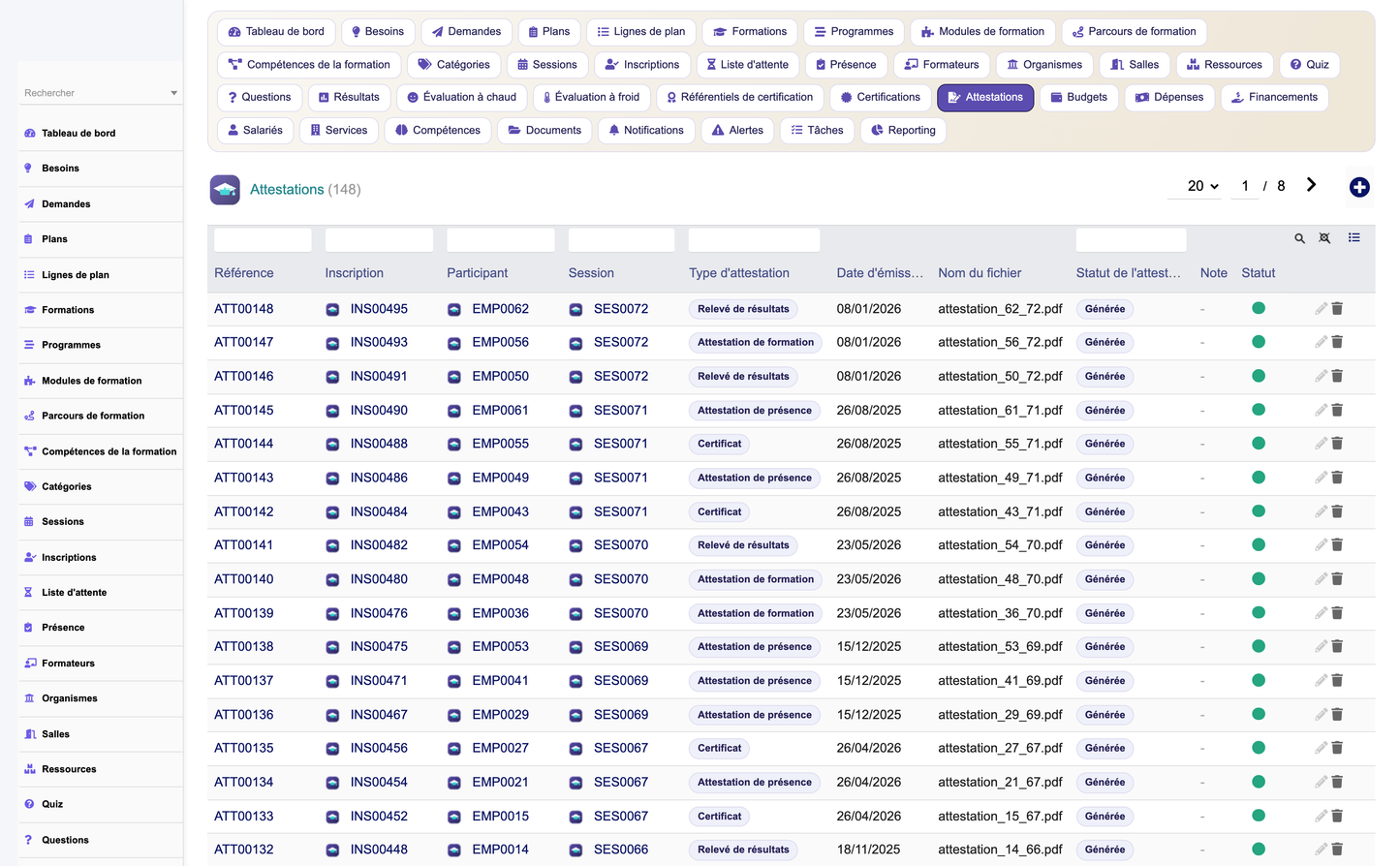Delete attestation ATT00136 with trash icon
The height and width of the screenshot is (866, 1400).
pyautogui.click(x=1337, y=714)
